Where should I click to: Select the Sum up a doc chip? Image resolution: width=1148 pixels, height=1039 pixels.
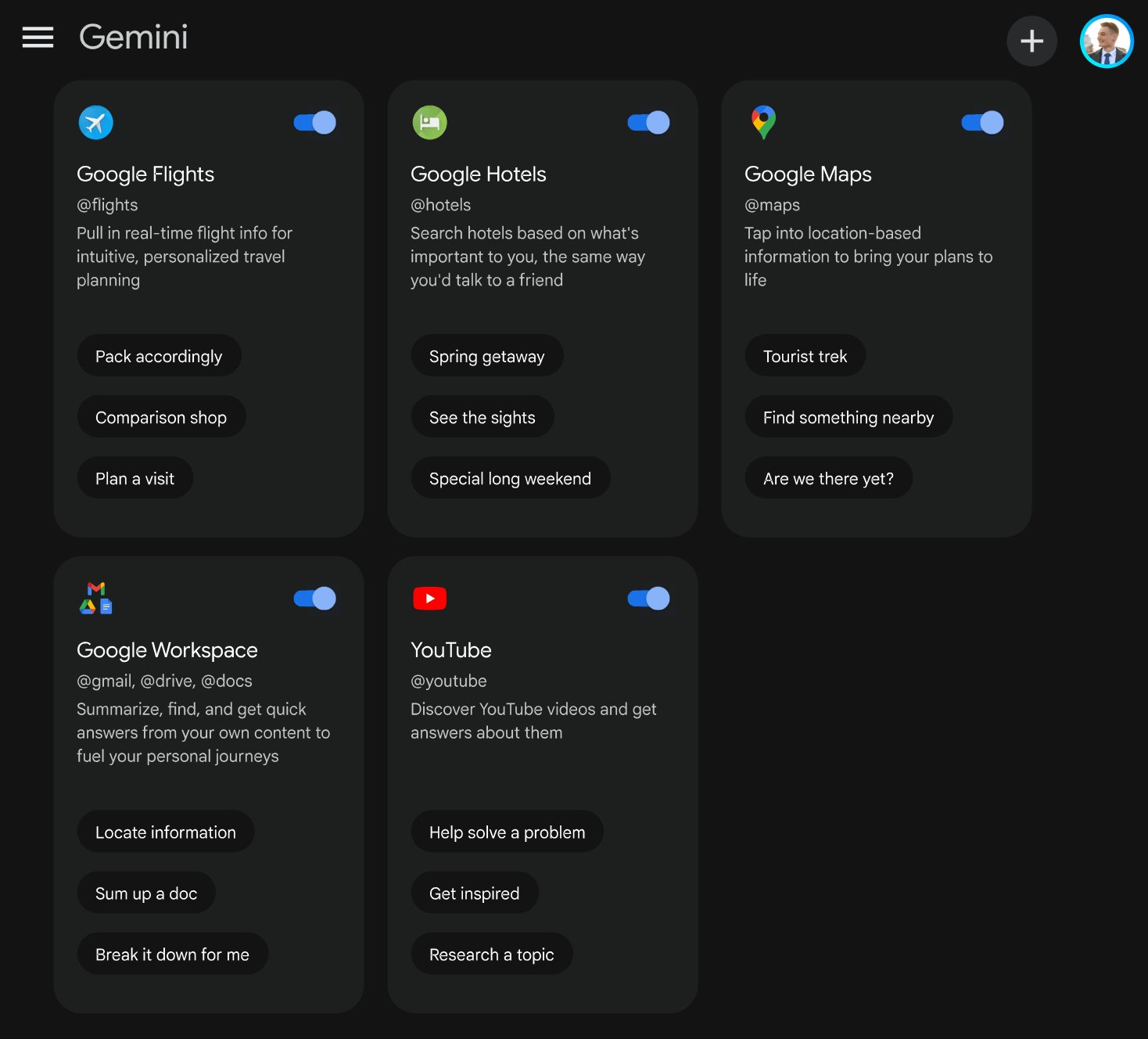(146, 893)
